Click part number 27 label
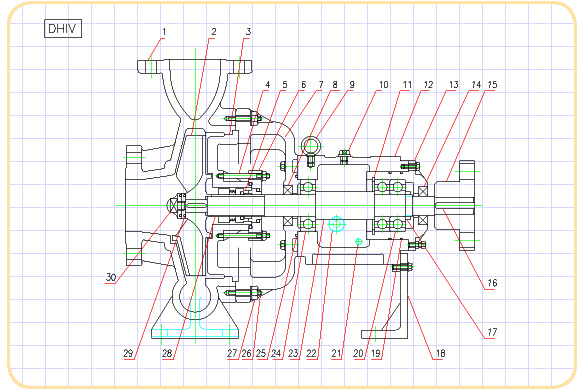 pos(232,353)
